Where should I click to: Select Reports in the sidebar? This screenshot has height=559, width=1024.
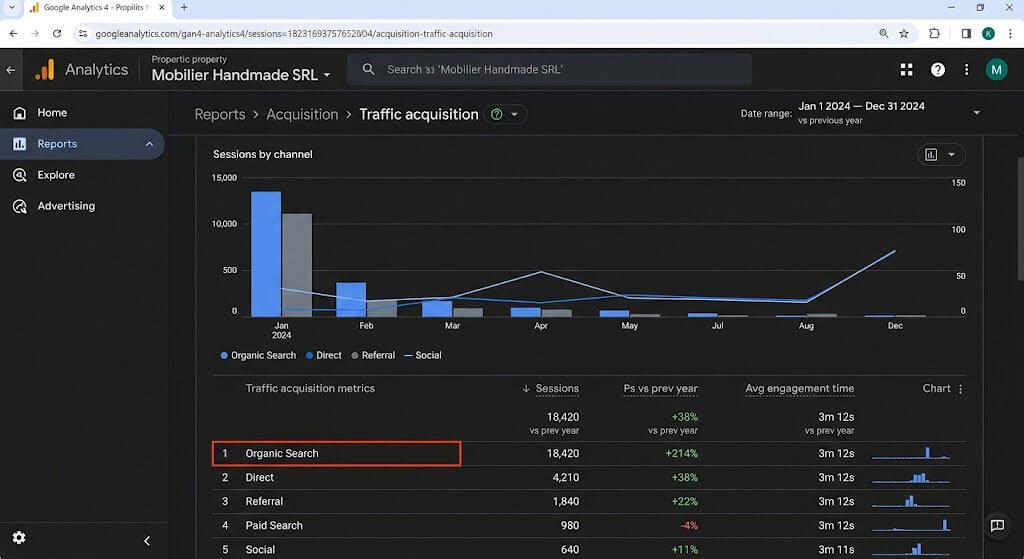pos(82,144)
